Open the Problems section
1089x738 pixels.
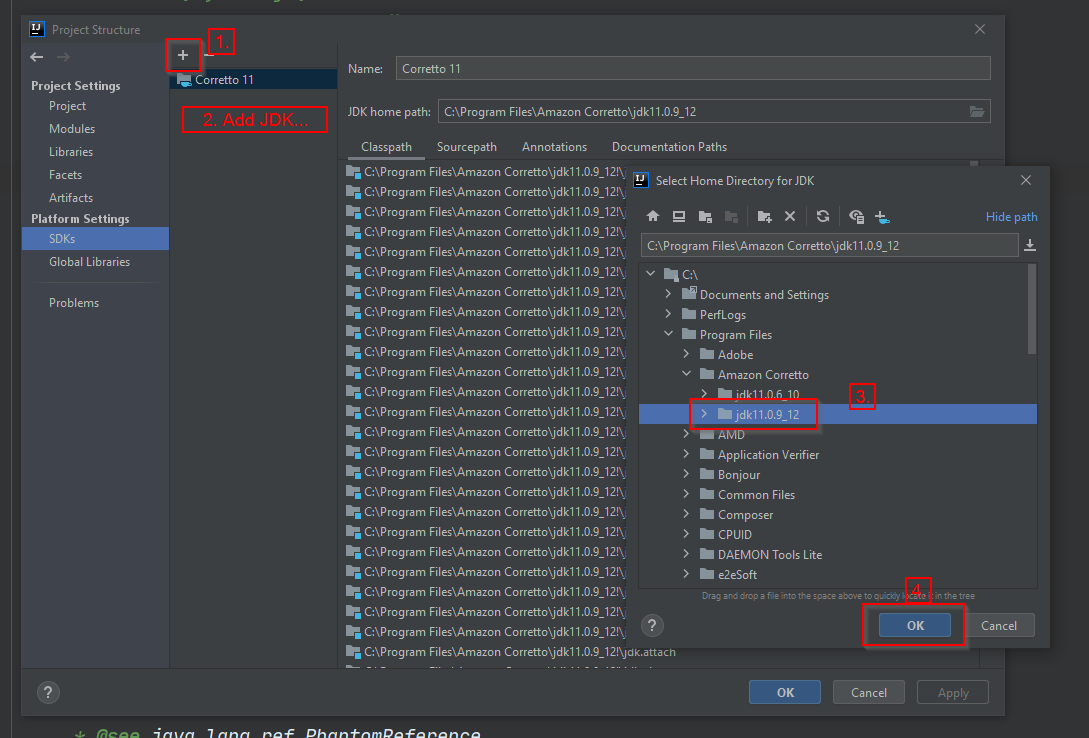(x=74, y=303)
